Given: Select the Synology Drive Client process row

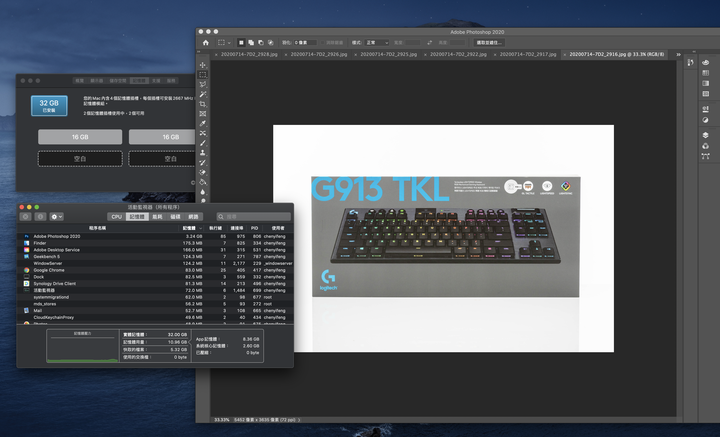Looking at the screenshot, I should [x=155, y=284].
